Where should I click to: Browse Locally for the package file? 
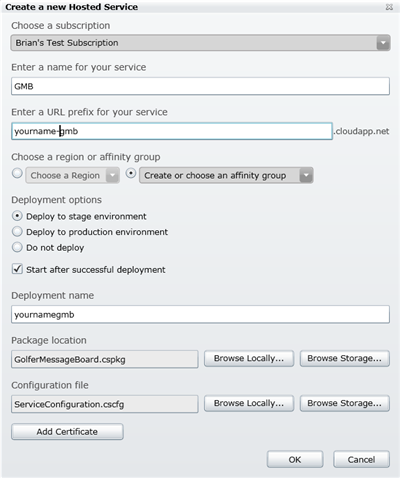pos(249,358)
